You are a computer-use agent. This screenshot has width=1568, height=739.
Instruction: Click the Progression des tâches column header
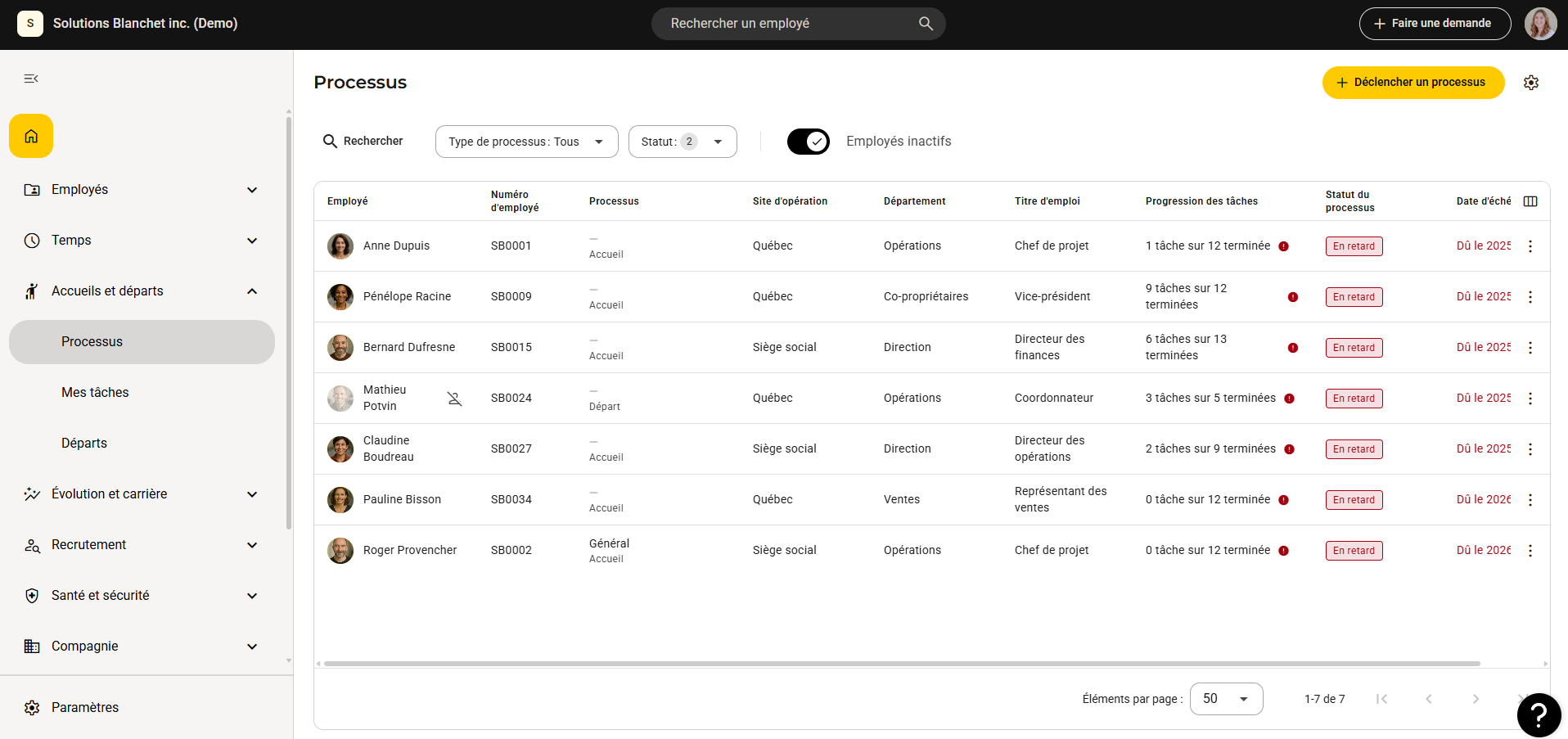click(1201, 201)
